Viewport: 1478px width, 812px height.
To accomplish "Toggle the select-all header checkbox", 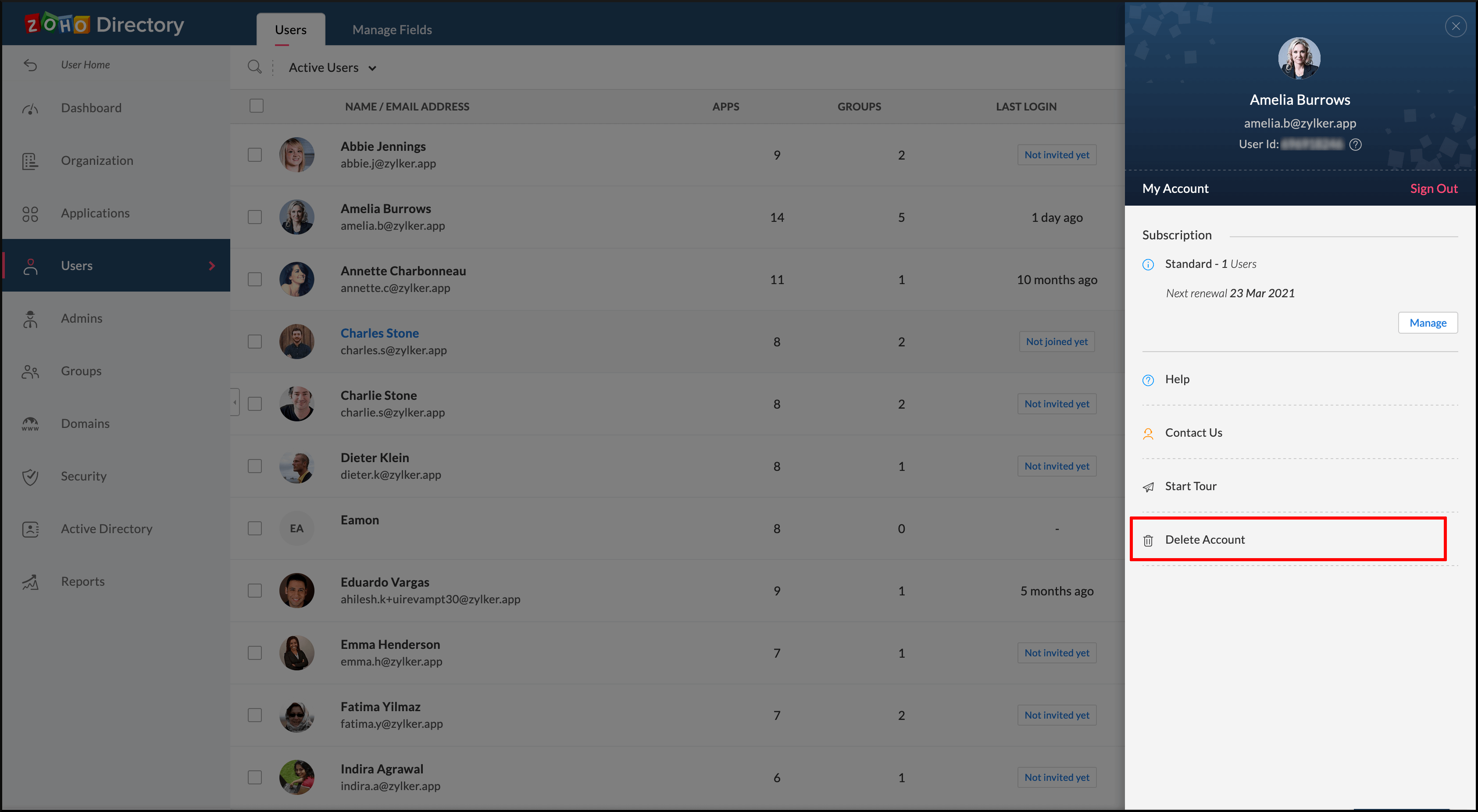I will pyautogui.click(x=257, y=106).
